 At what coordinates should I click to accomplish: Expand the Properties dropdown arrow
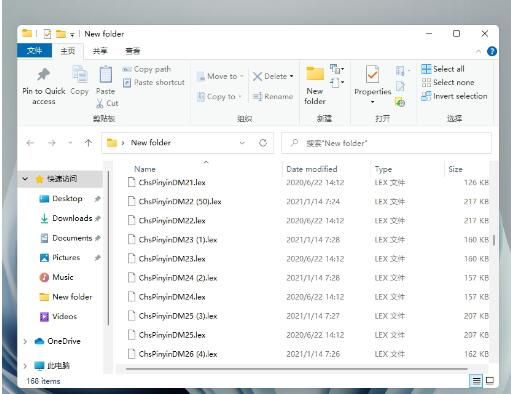(x=372, y=102)
